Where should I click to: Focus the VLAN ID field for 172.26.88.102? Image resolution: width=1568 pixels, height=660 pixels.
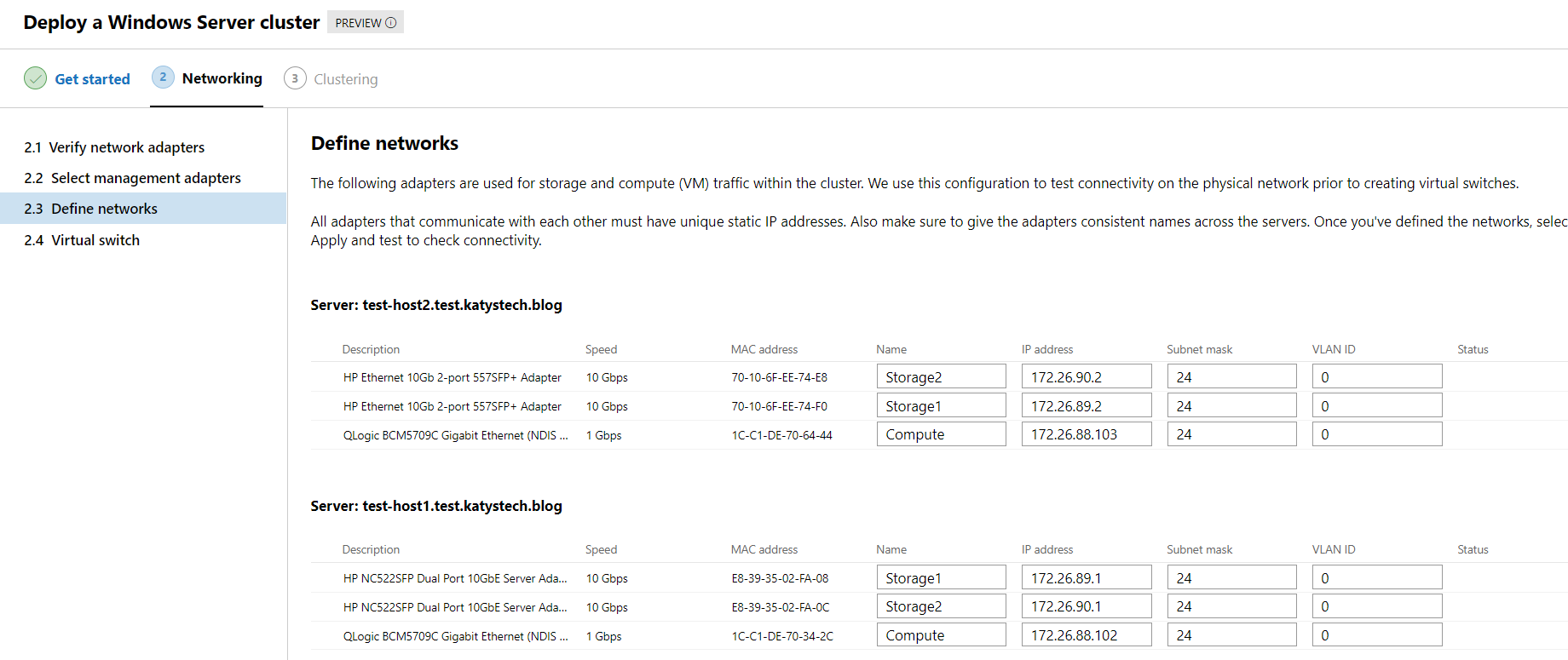pyautogui.click(x=1376, y=635)
